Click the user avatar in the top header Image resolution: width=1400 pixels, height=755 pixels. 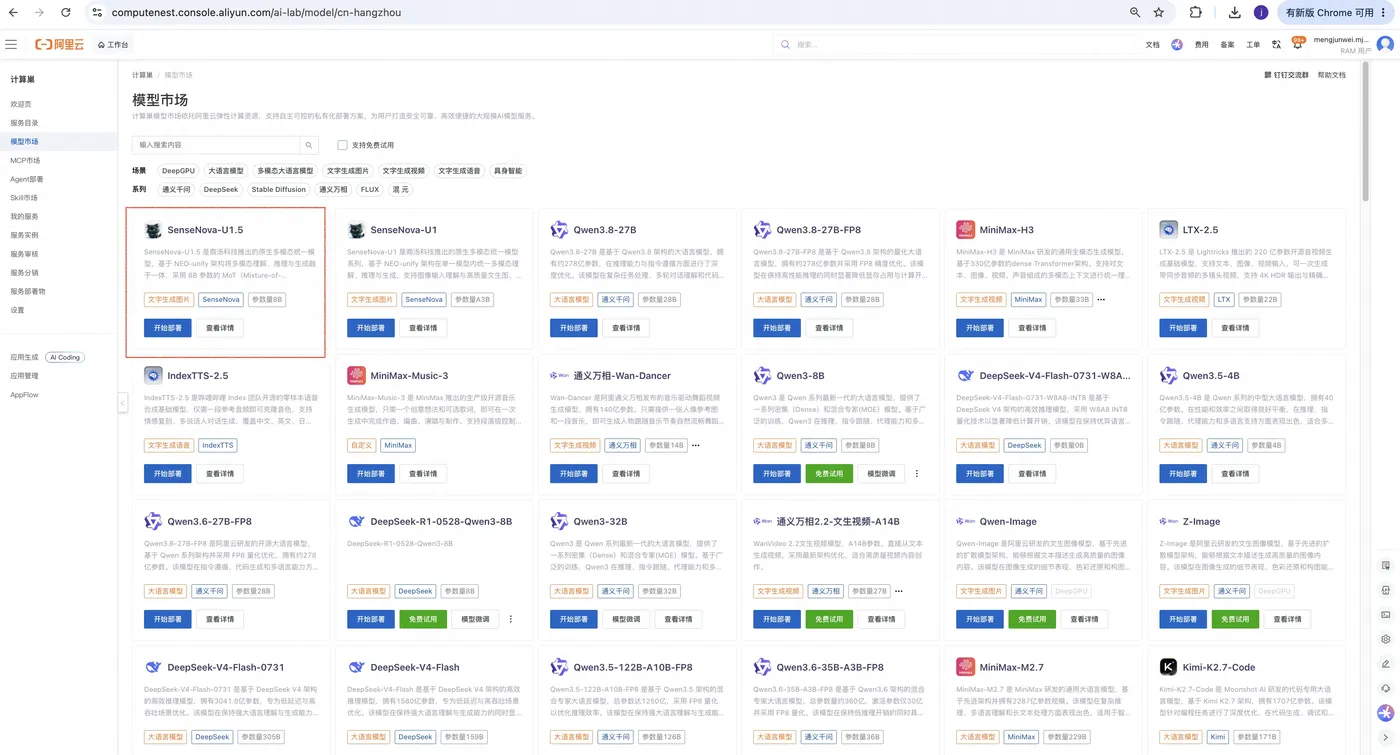(1385, 45)
